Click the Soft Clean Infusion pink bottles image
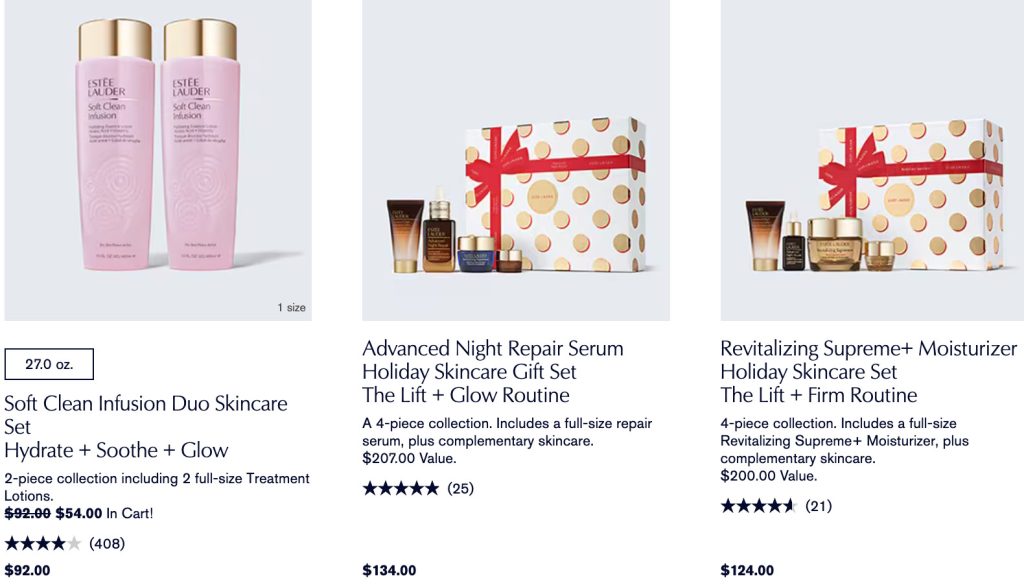This screenshot has width=1024, height=585. [x=157, y=160]
